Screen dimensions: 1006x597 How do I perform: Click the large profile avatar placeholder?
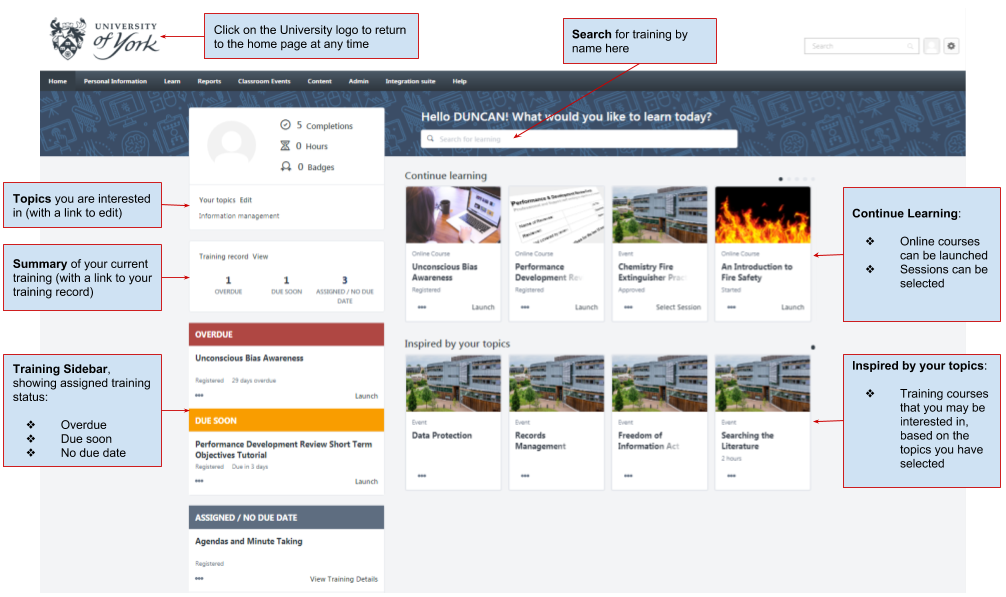tap(231, 144)
